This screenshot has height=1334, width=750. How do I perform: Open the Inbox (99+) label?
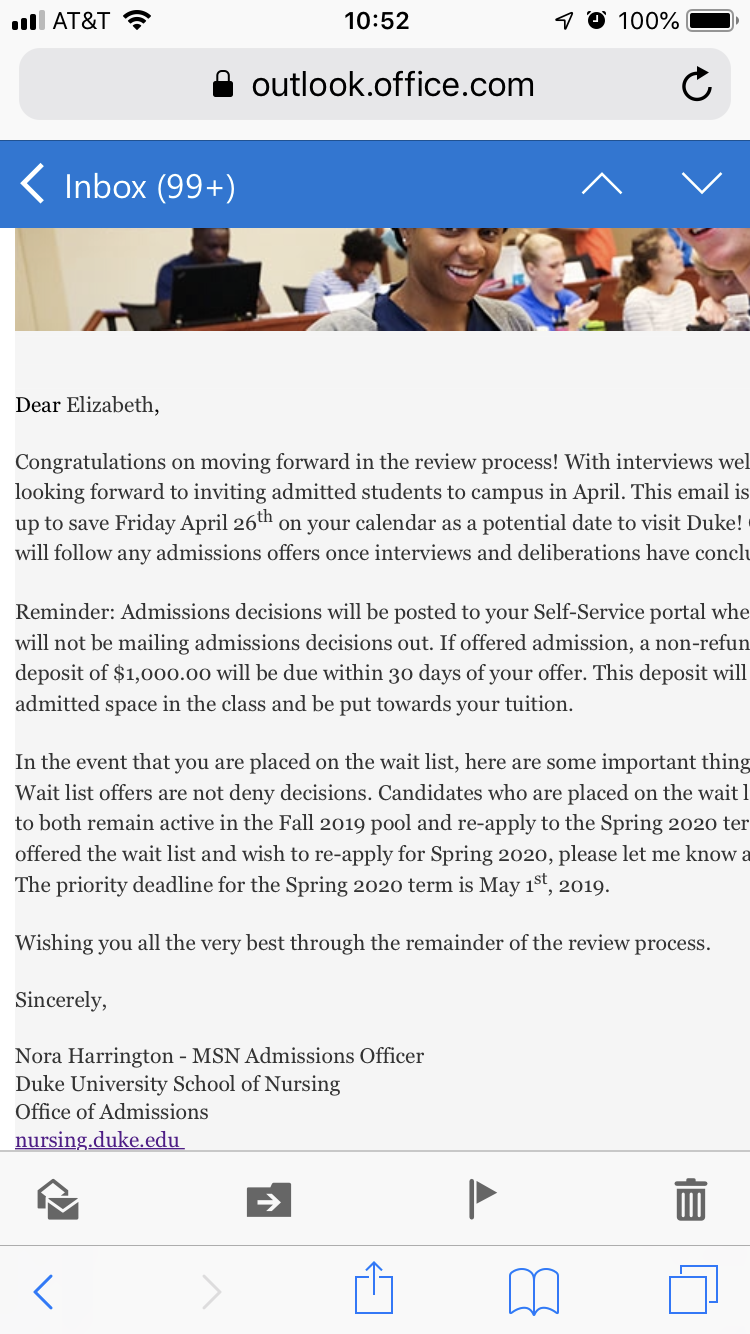pos(149,186)
